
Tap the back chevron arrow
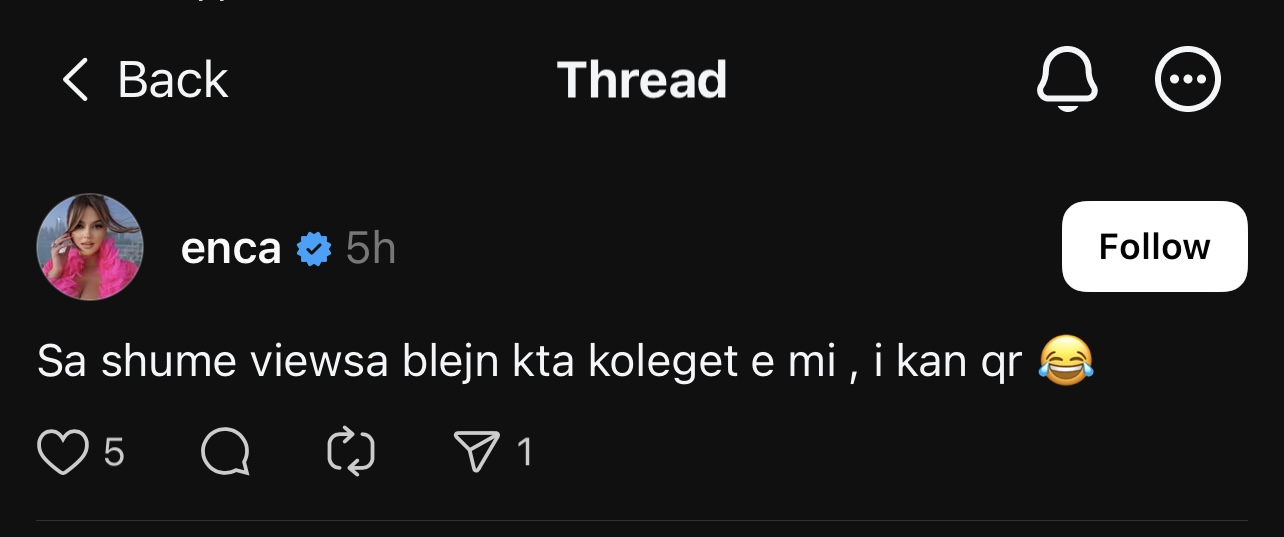click(x=75, y=80)
